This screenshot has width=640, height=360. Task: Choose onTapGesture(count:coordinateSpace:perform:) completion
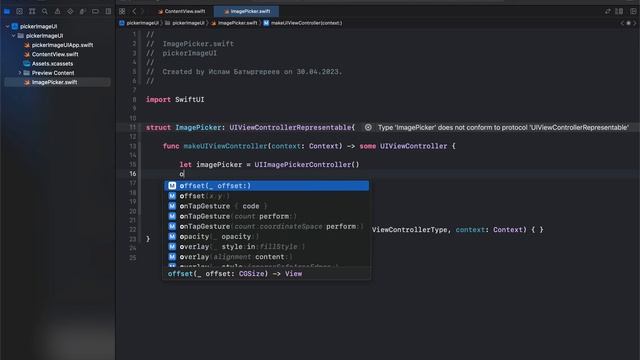point(267,227)
